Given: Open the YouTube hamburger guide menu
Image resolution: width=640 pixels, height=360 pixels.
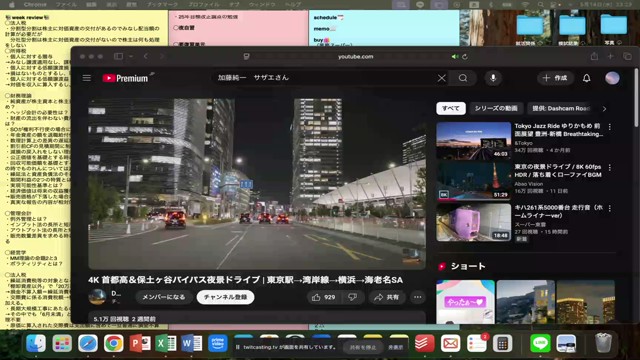Looking at the screenshot, I should (87, 78).
